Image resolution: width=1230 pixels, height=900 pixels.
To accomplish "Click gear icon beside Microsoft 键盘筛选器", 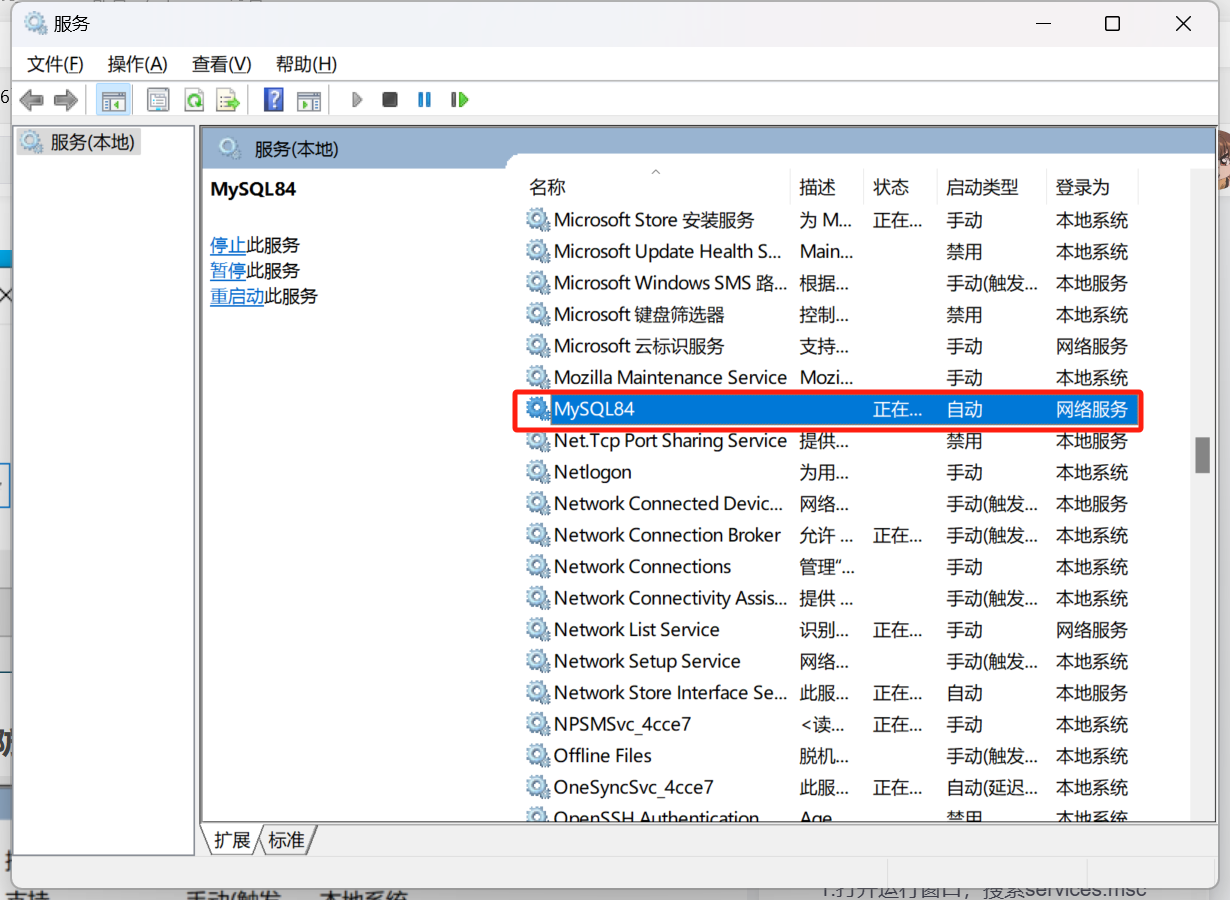I will pos(538,315).
